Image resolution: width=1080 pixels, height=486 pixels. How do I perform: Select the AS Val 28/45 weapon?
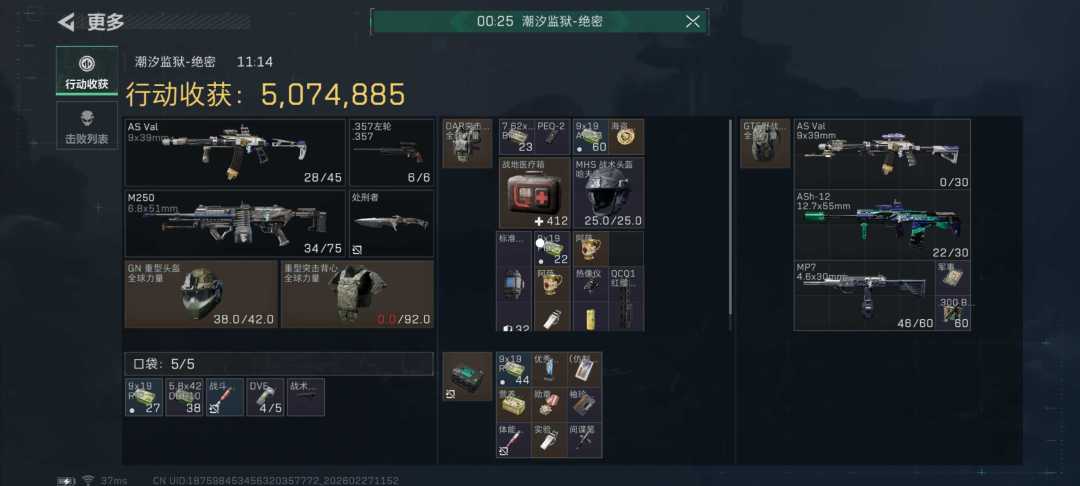tap(235, 152)
